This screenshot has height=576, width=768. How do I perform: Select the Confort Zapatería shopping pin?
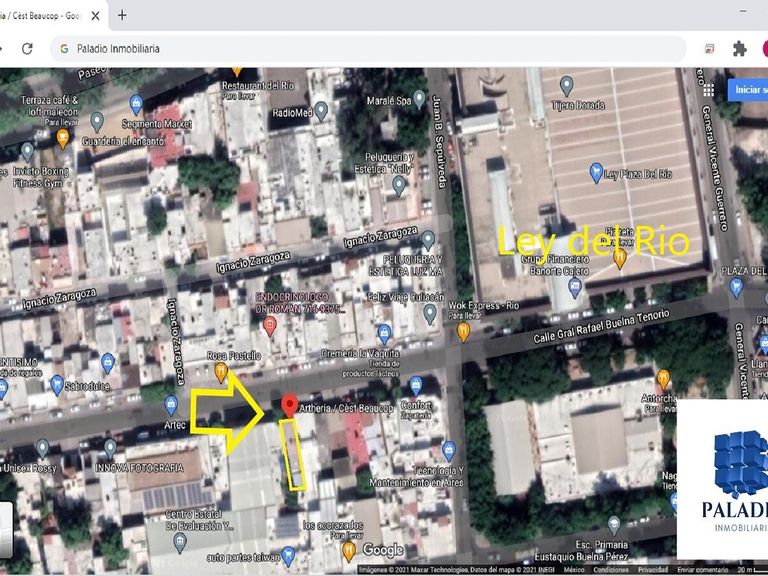click(x=415, y=386)
